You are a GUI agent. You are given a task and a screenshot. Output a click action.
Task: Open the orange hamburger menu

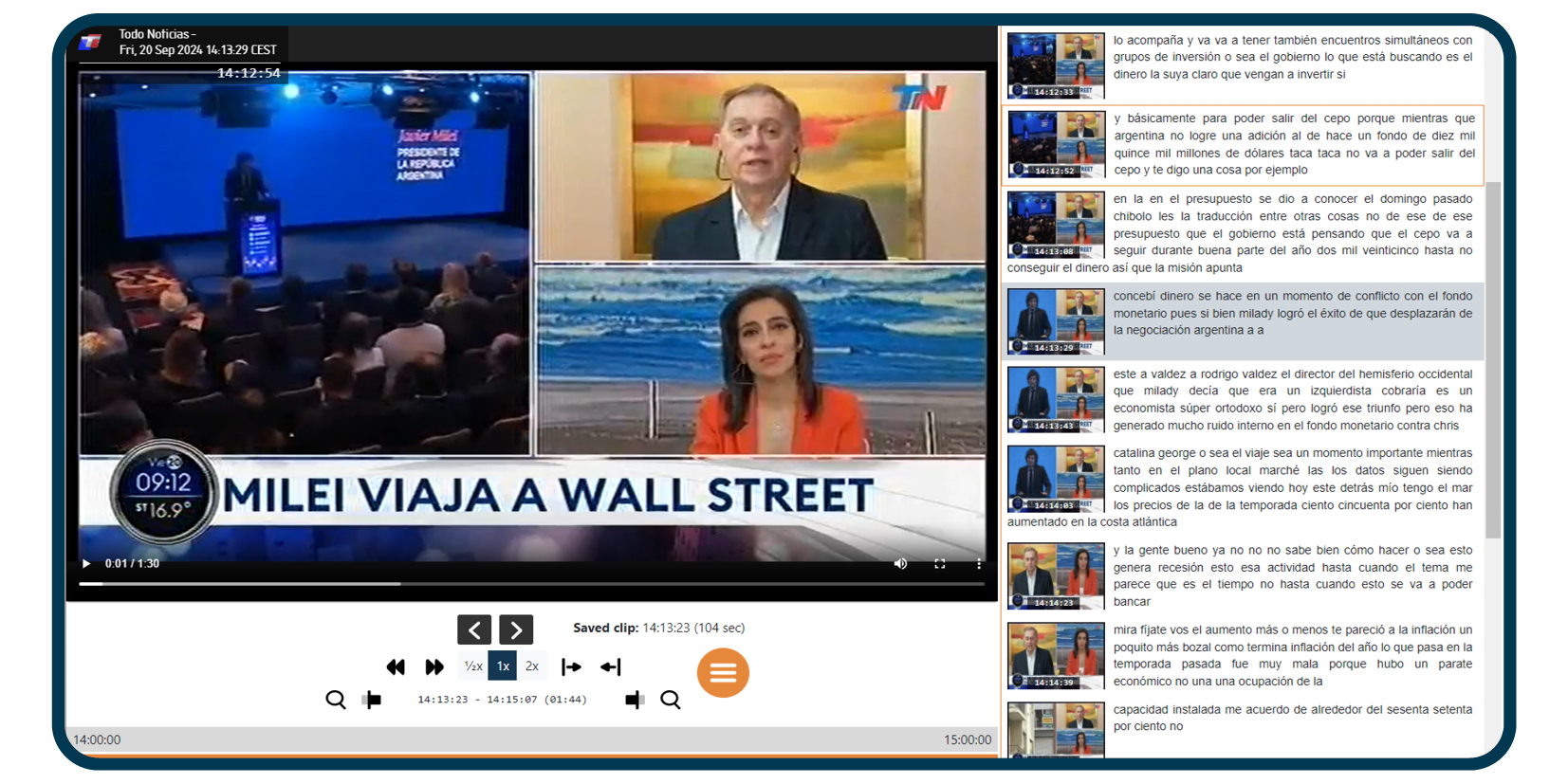(723, 672)
